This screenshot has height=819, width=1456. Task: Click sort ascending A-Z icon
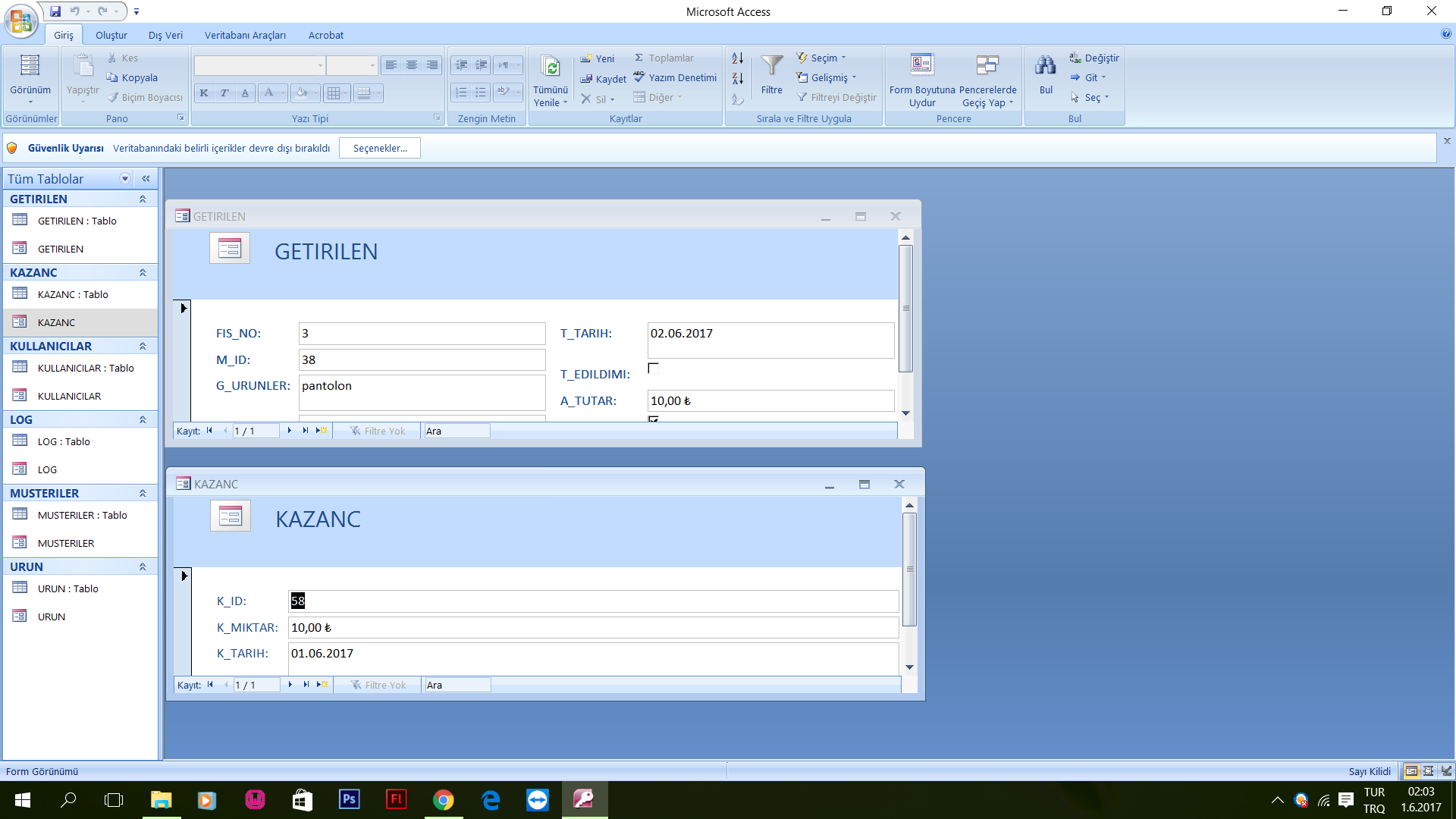(x=737, y=58)
